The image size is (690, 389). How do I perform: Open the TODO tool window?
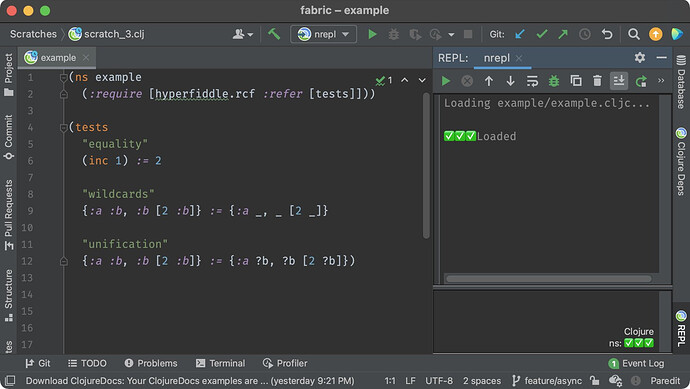click(87, 363)
